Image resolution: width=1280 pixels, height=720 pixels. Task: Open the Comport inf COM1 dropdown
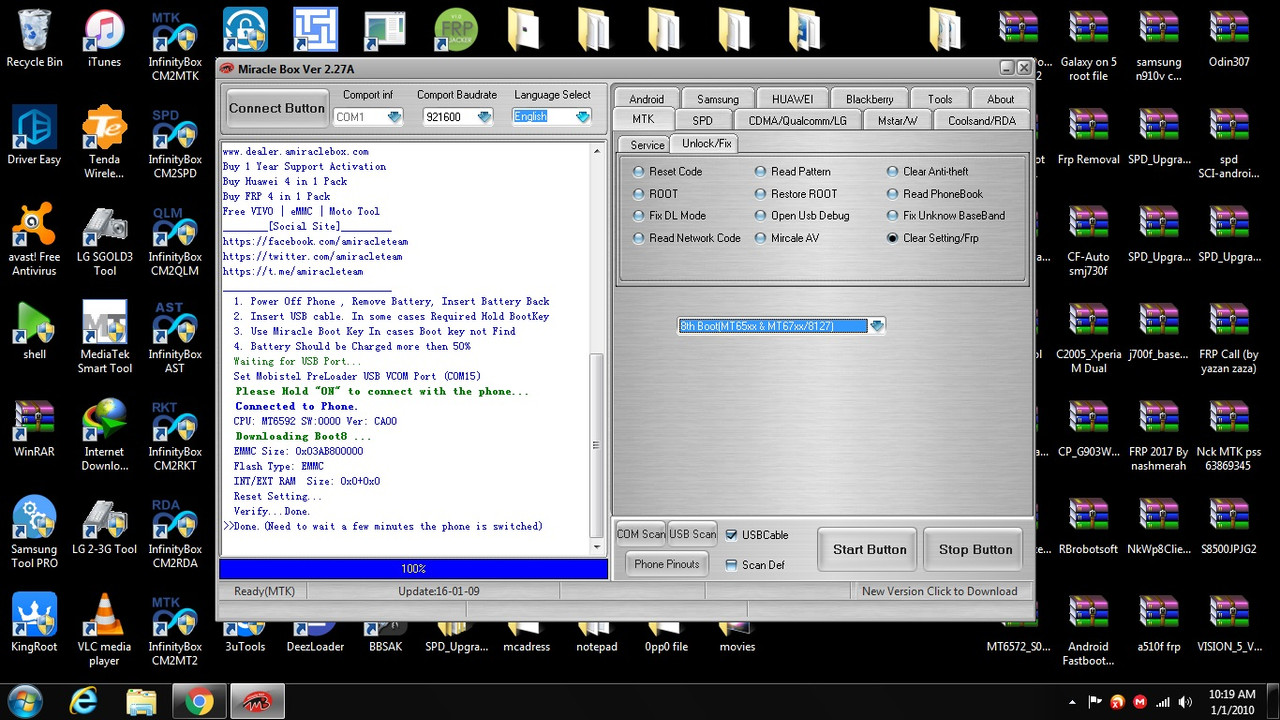(394, 117)
